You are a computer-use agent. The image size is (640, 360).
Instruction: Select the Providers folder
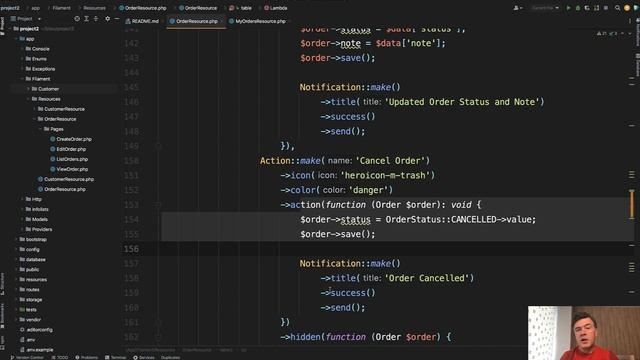(39, 229)
